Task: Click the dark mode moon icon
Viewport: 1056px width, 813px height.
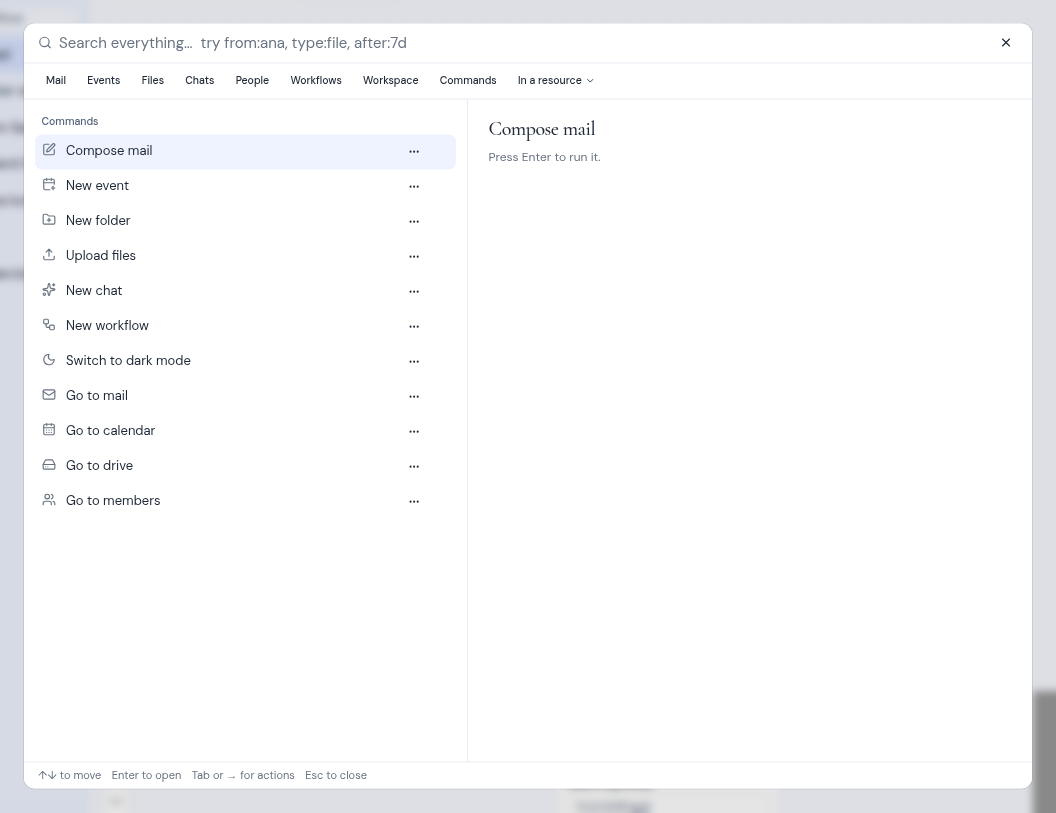Action: click(49, 360)
